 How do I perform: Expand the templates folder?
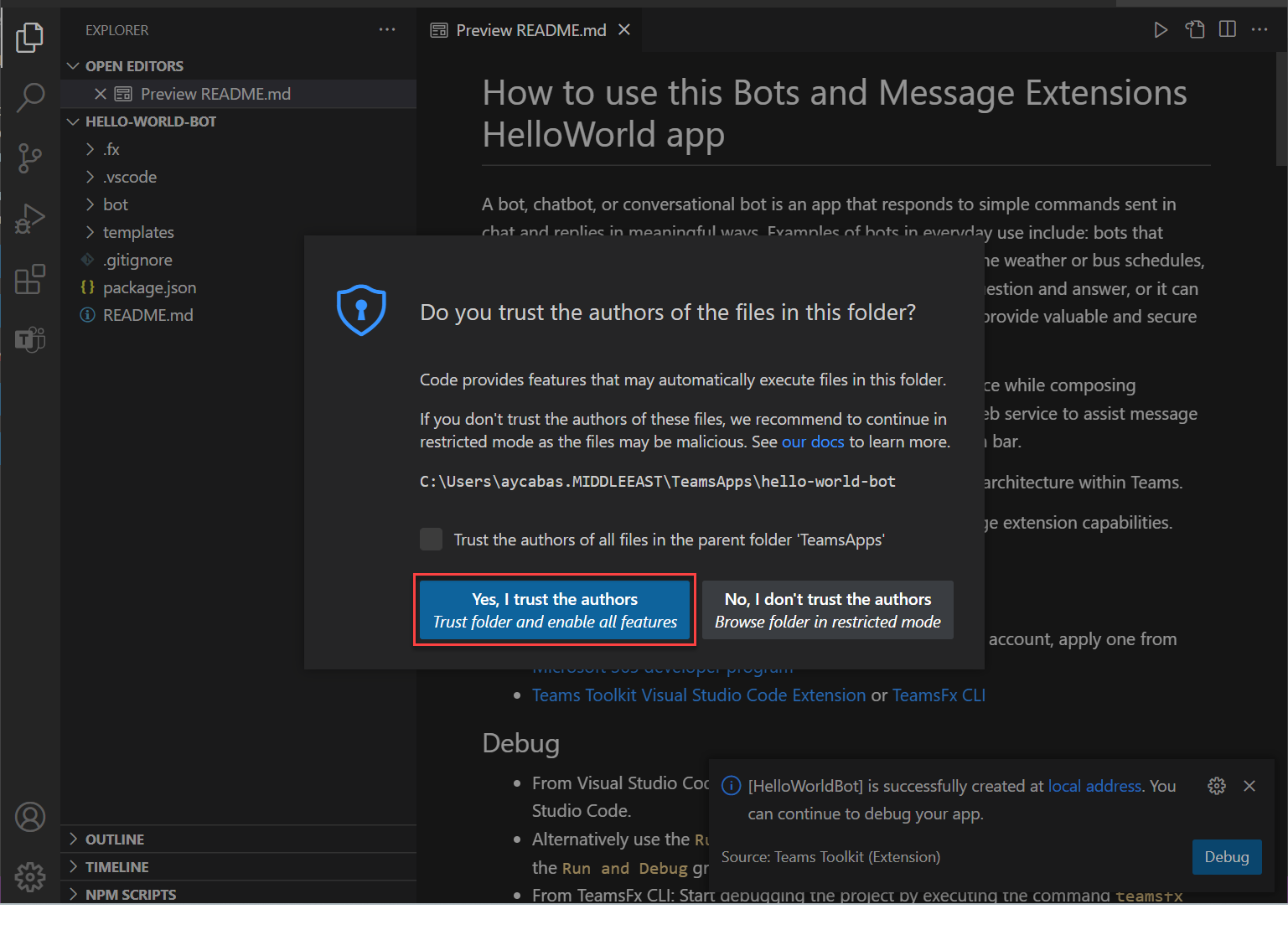point(238,232)
